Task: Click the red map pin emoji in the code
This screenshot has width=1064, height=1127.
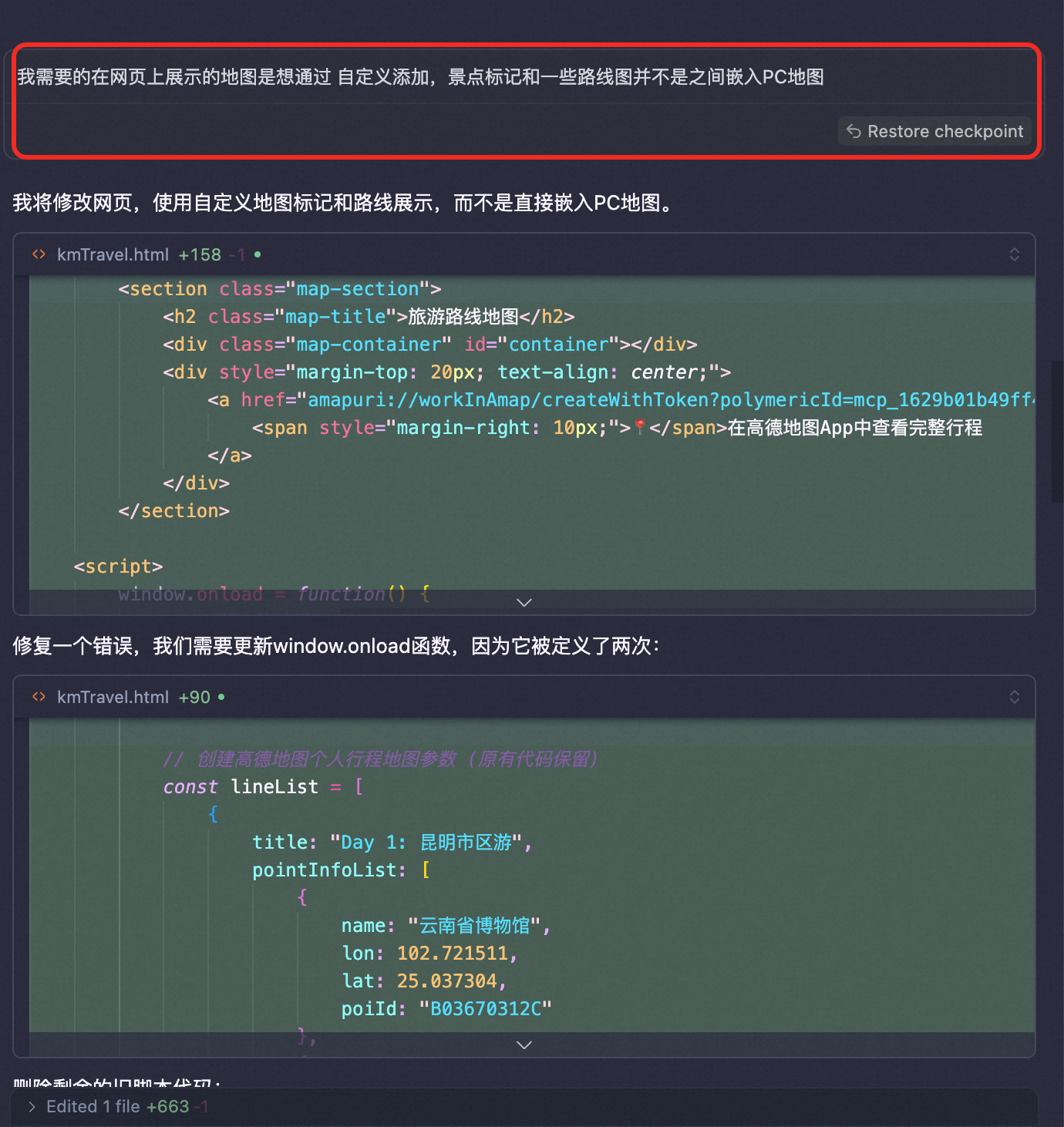Action: tap(639, 427)
